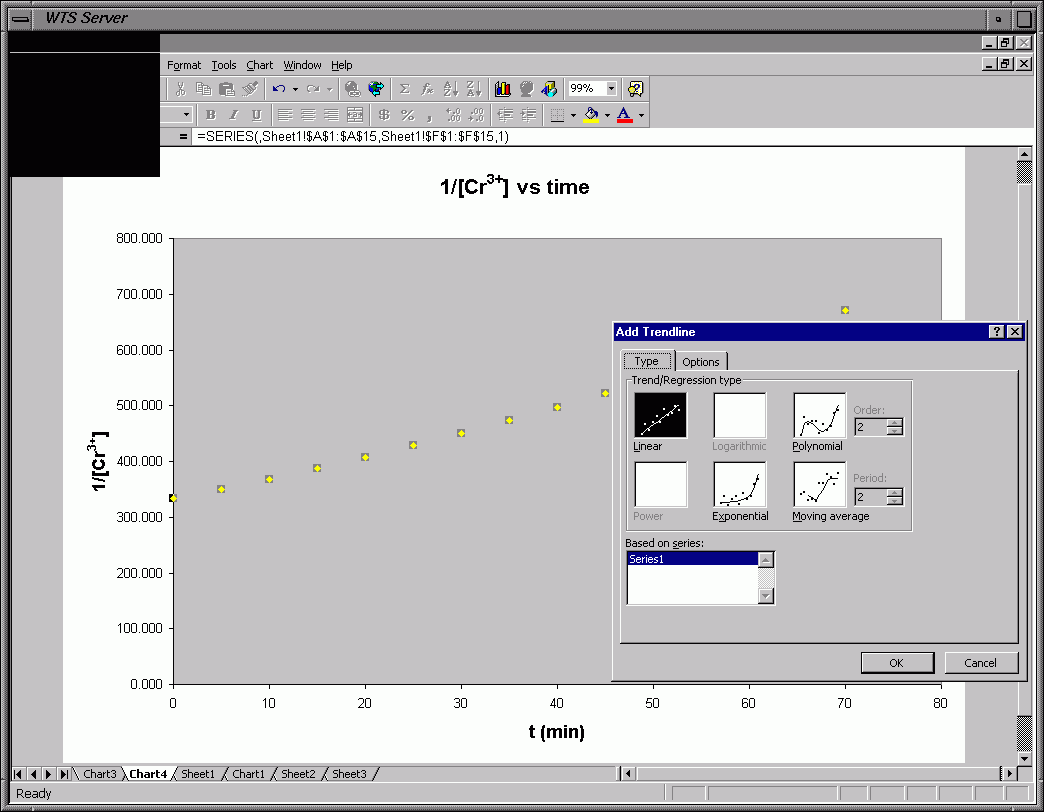Click the AutoSum icon
This screenshot has height=812, width=1044.
[x=405, y=89]
